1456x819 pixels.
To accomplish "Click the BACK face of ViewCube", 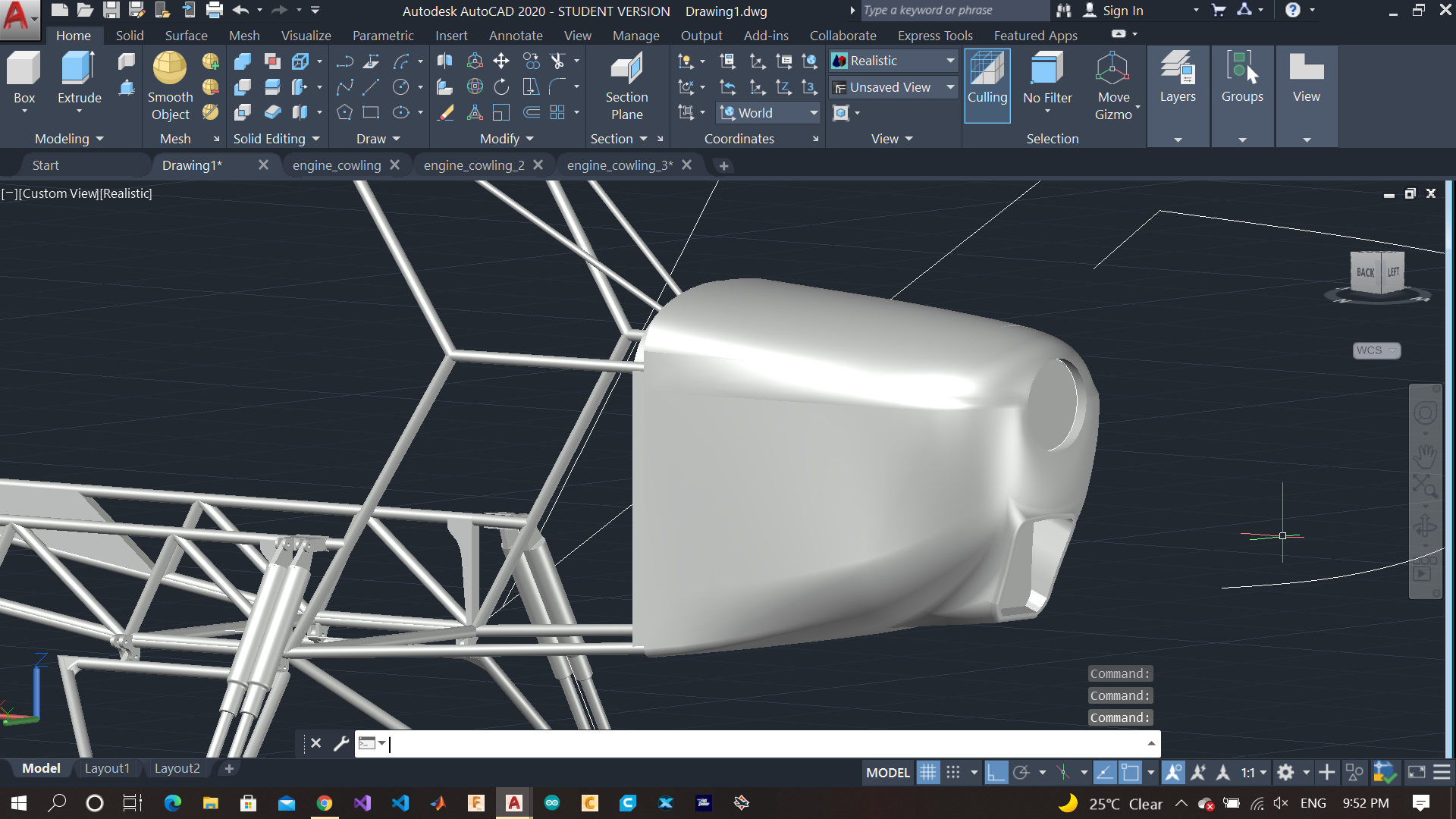I will (1365, 272).
